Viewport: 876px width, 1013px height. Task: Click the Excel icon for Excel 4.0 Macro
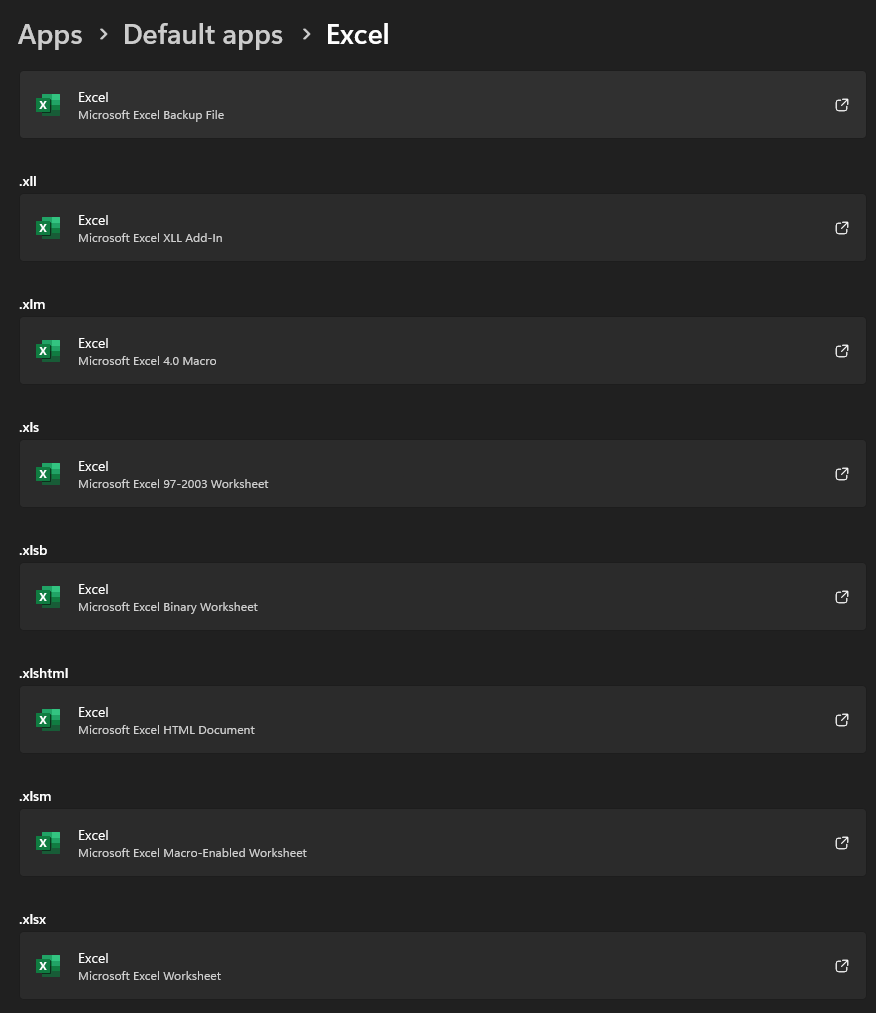pyautogui.click(x=48, y=350)
